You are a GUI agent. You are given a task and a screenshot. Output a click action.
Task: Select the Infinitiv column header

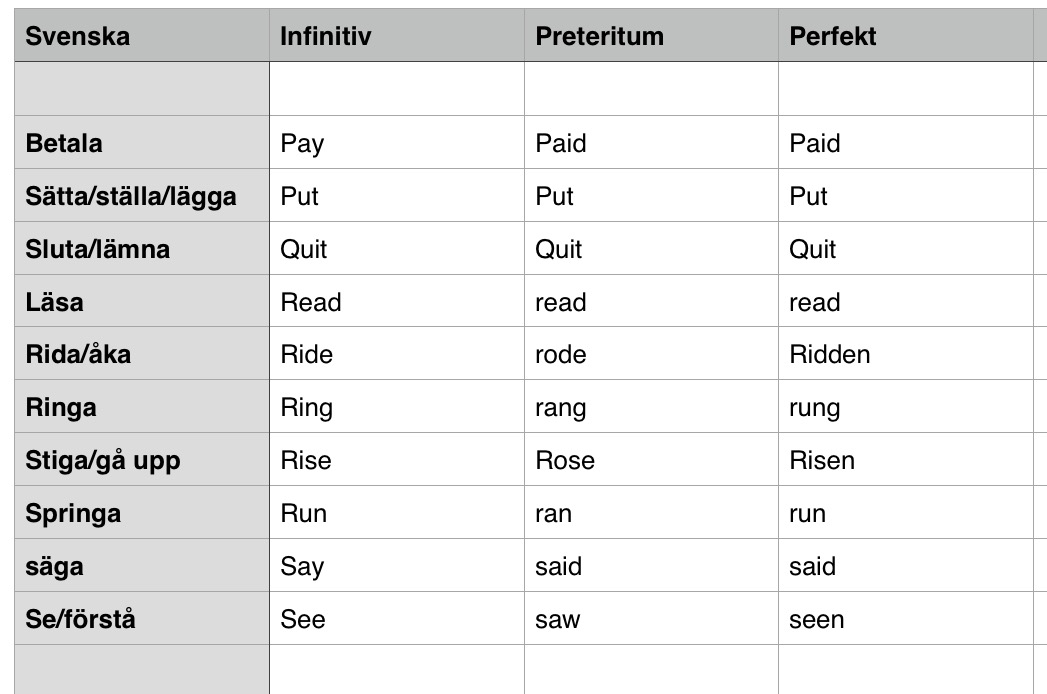pyautogui.click(x=397, y=35)
